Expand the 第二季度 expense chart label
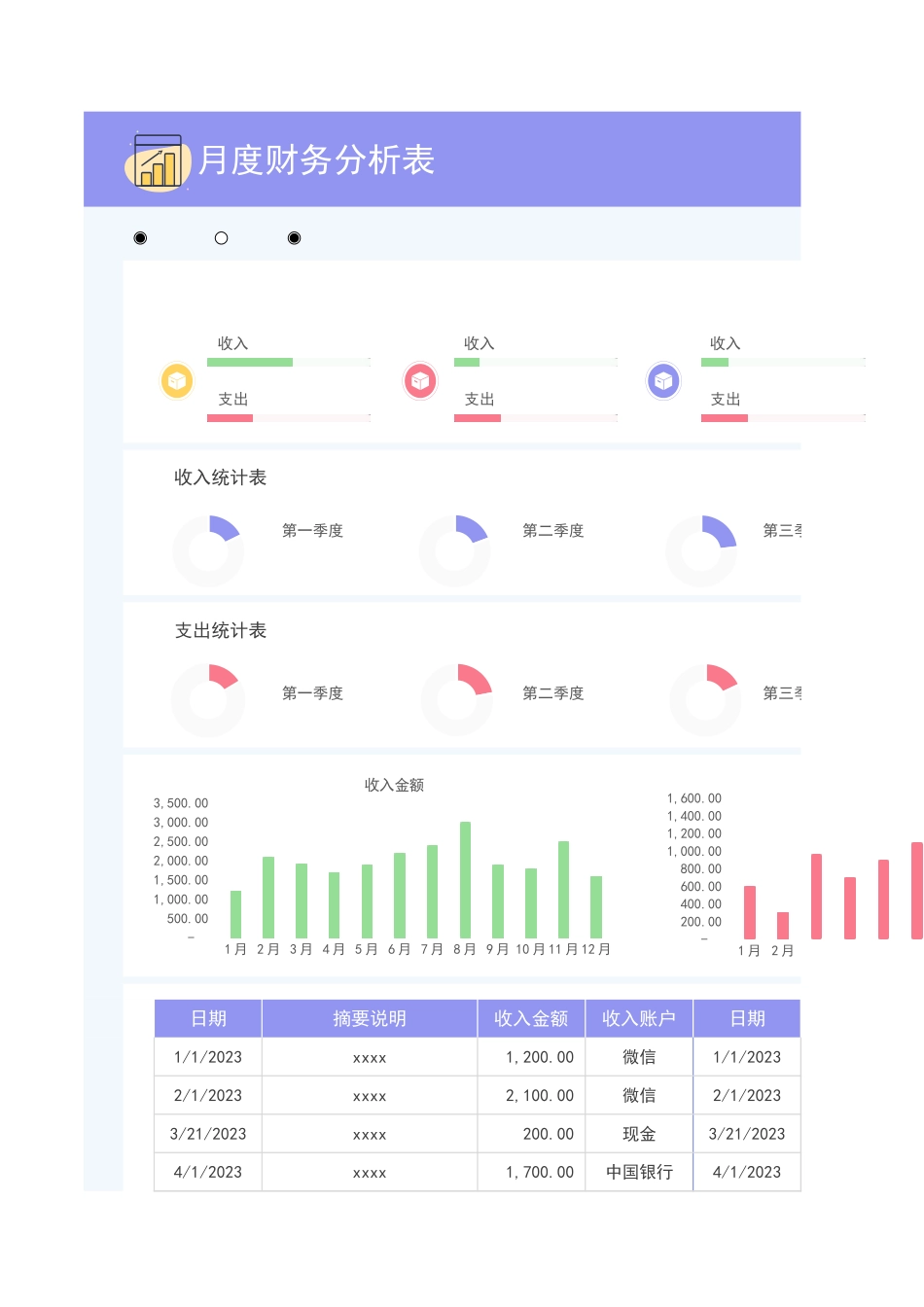 552,692
